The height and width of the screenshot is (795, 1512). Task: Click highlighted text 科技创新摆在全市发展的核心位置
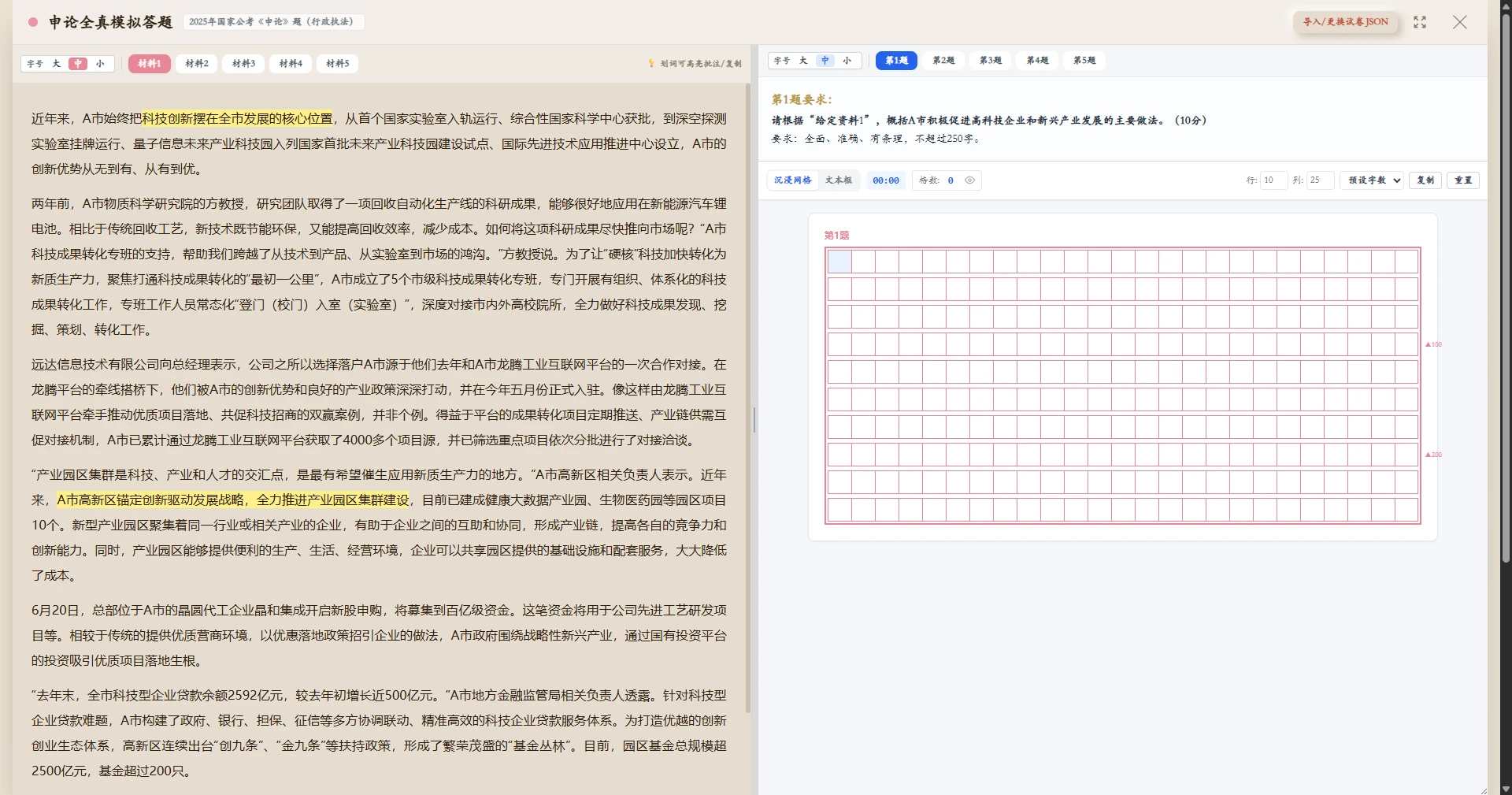click(x=238, y=119)
